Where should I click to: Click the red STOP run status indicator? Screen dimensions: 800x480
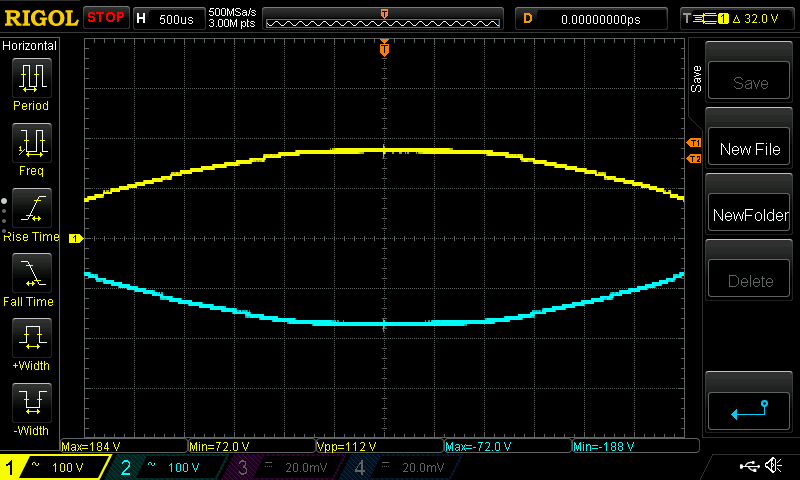[x=106, y=18]
